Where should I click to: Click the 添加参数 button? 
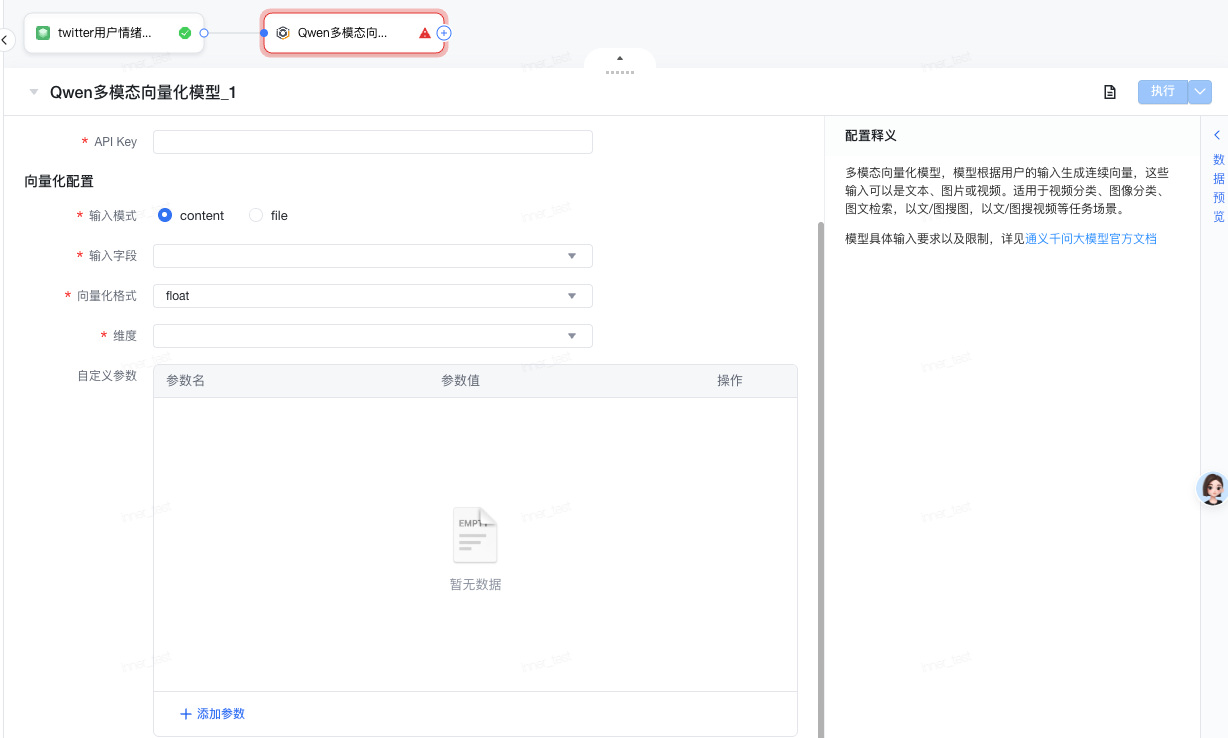(x=212, y=714)
